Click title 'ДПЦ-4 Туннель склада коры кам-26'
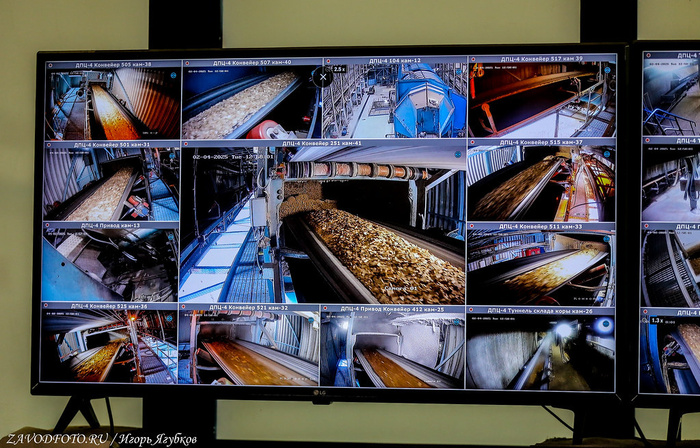Image resolution: width=700 pixels, height=448 pixels. coord(540,311)
